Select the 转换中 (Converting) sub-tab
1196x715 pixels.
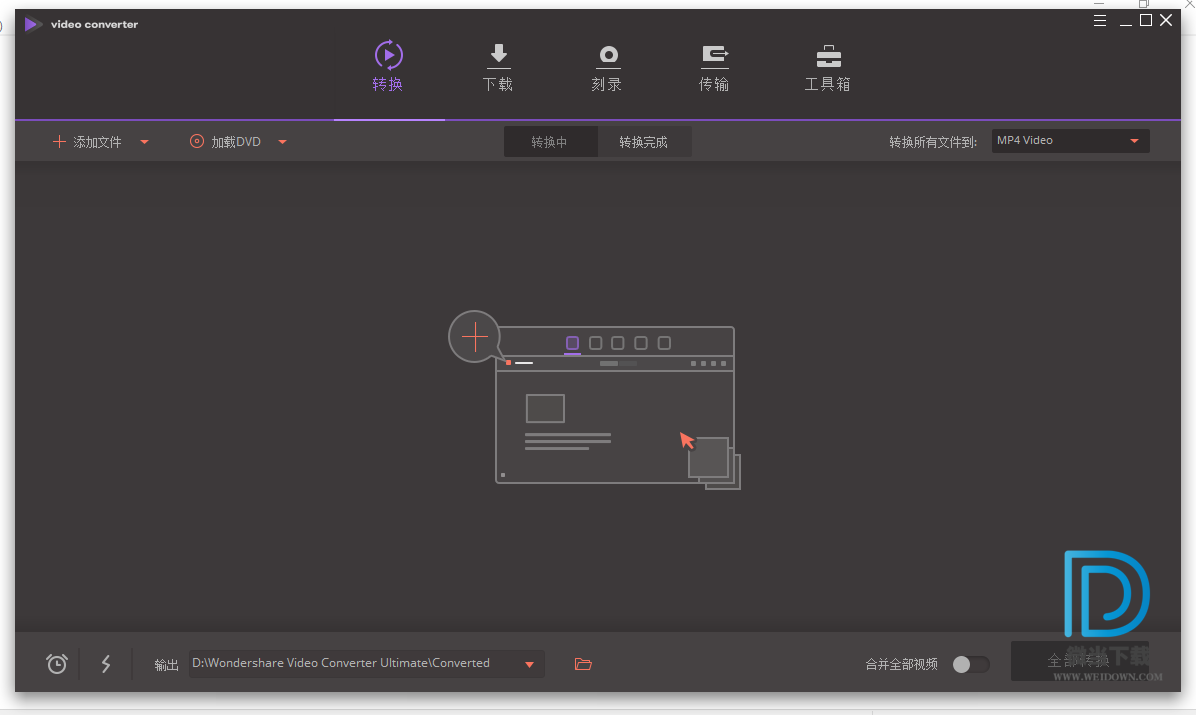(550, 142)
